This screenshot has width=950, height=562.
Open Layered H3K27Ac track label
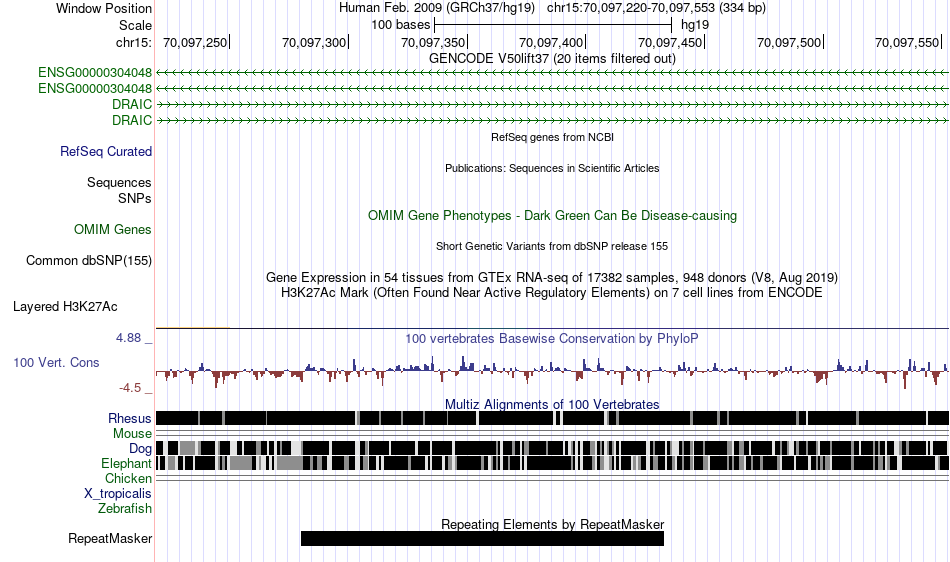coord(65,306)
